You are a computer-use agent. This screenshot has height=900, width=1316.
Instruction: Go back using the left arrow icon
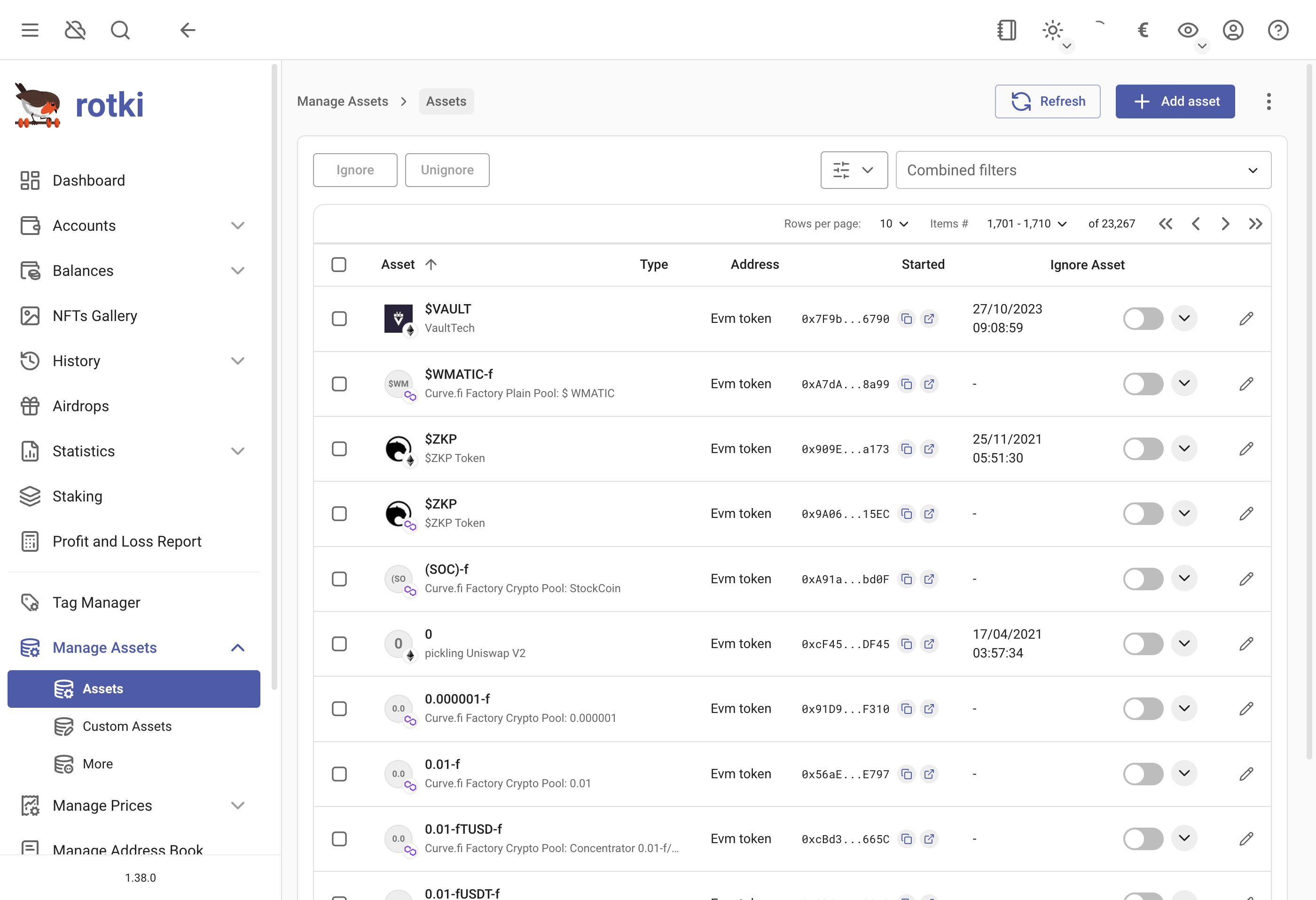[x=188, y=30]
